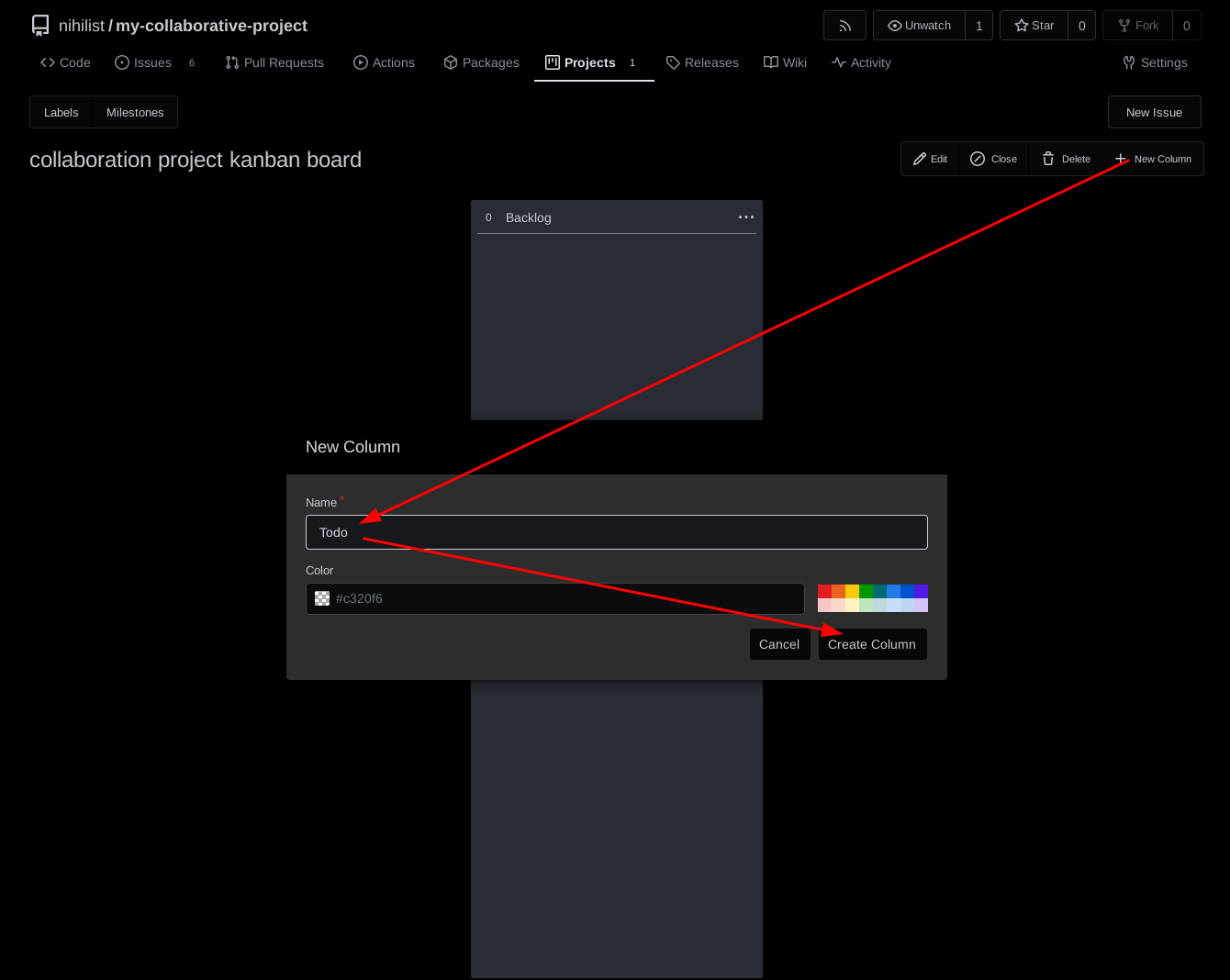Click the New Issue button

point(1154,112)
